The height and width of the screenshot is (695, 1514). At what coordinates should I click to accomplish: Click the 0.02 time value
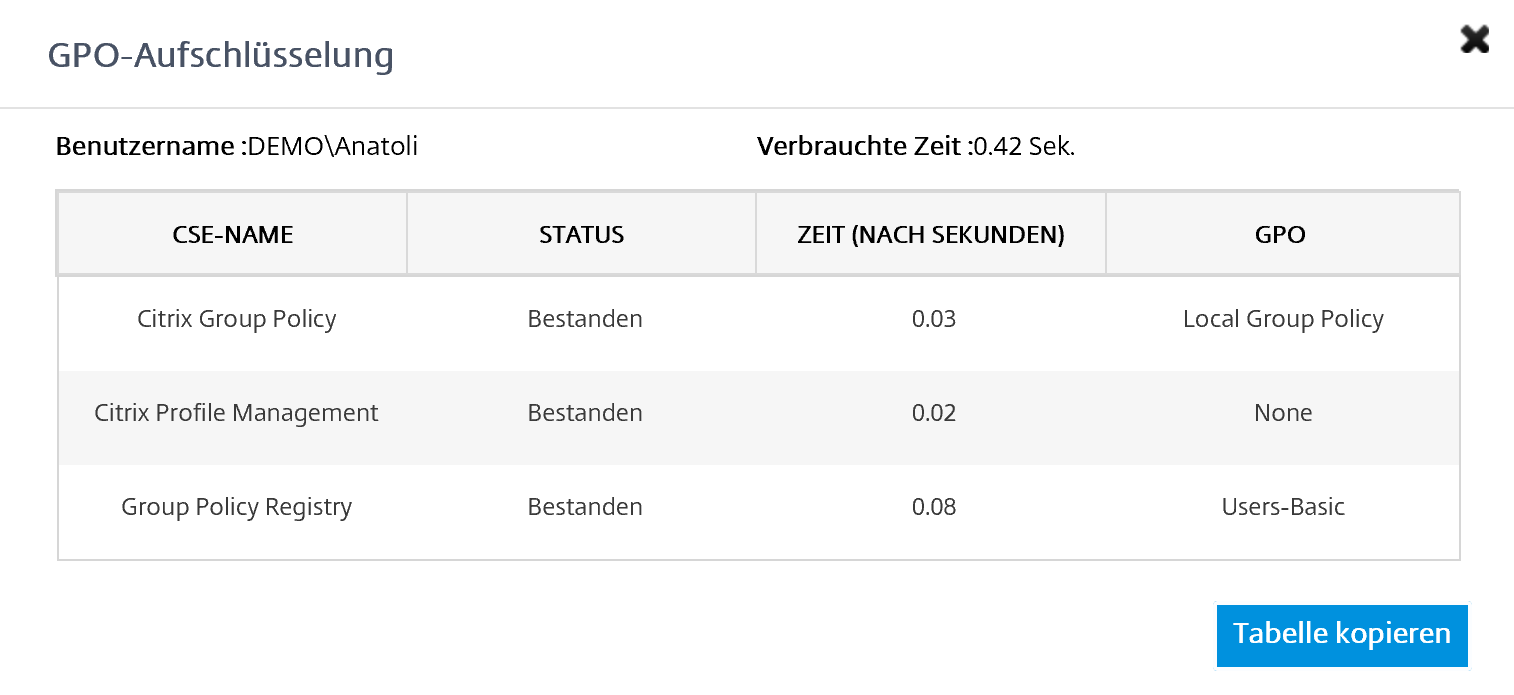[x=934, y=413]
